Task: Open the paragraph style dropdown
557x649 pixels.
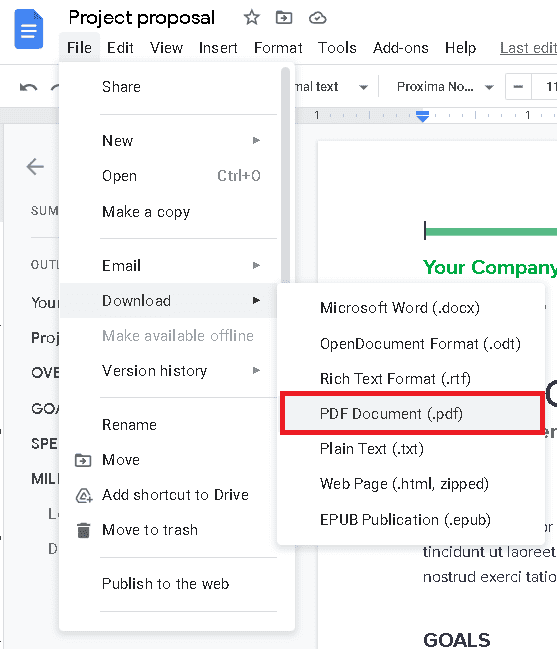Action: click(331, 87)
